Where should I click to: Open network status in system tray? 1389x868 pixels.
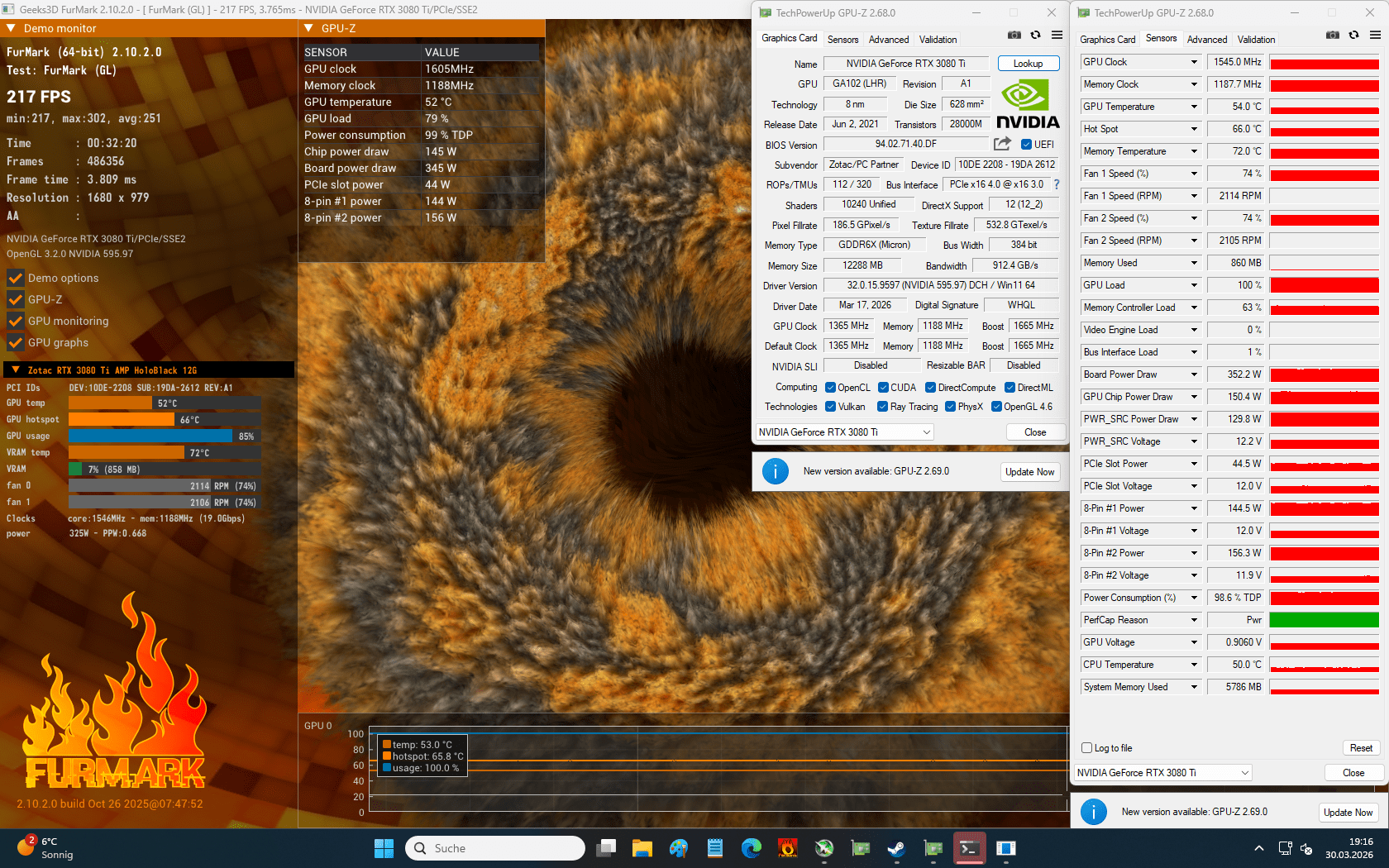pyautogui.click(x=1285, y=848)
